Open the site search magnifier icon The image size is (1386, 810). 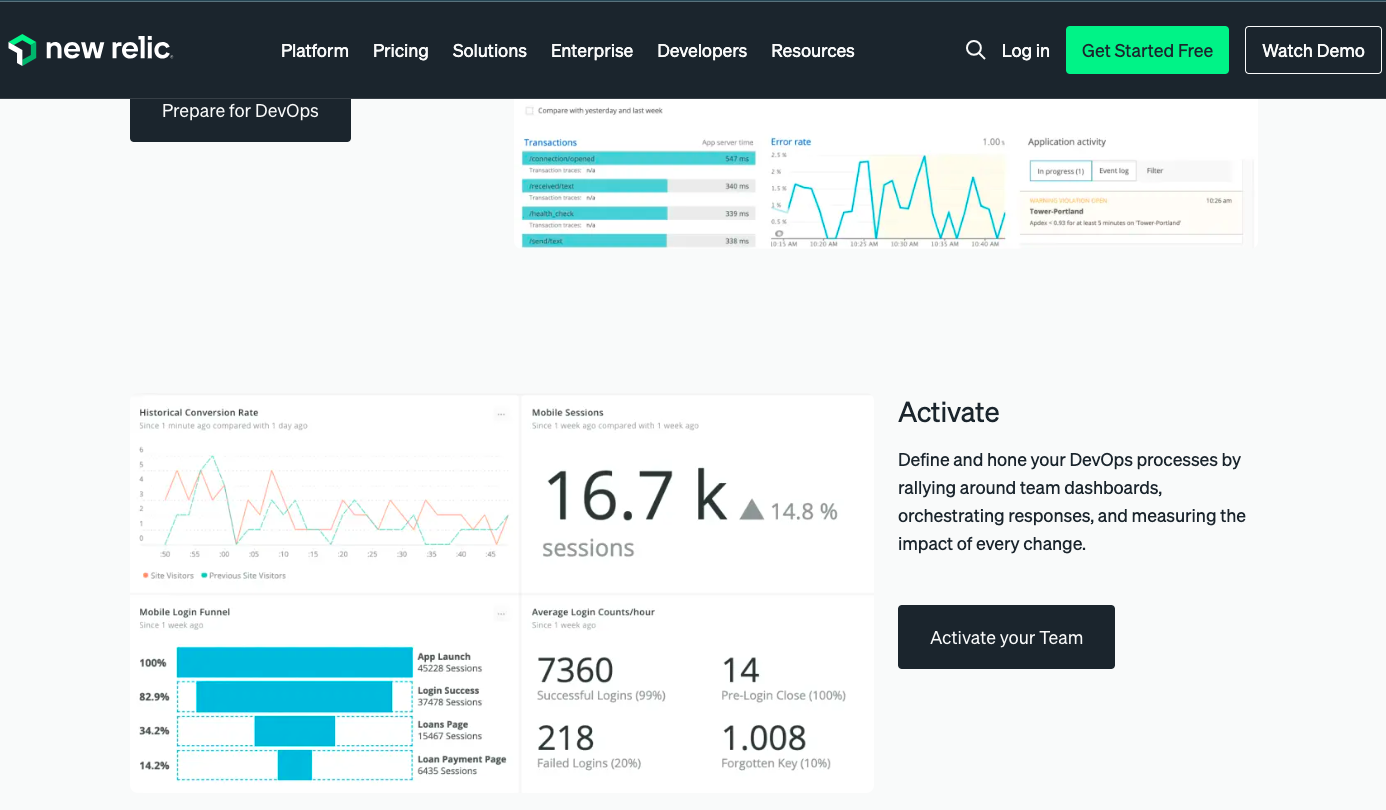click(x=975, y=50)
